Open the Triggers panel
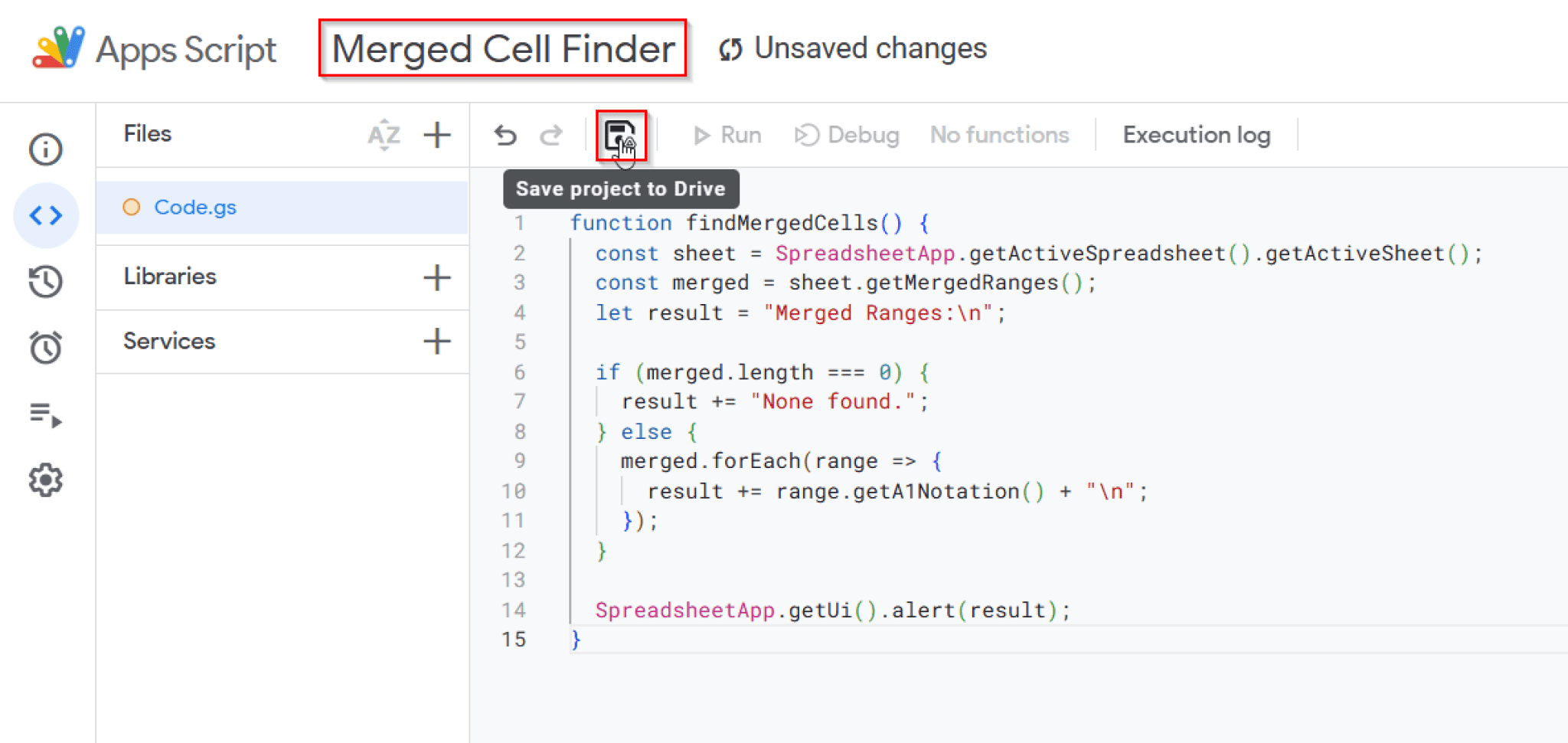This screenshot has width=1568, height=743. [46, 347]
